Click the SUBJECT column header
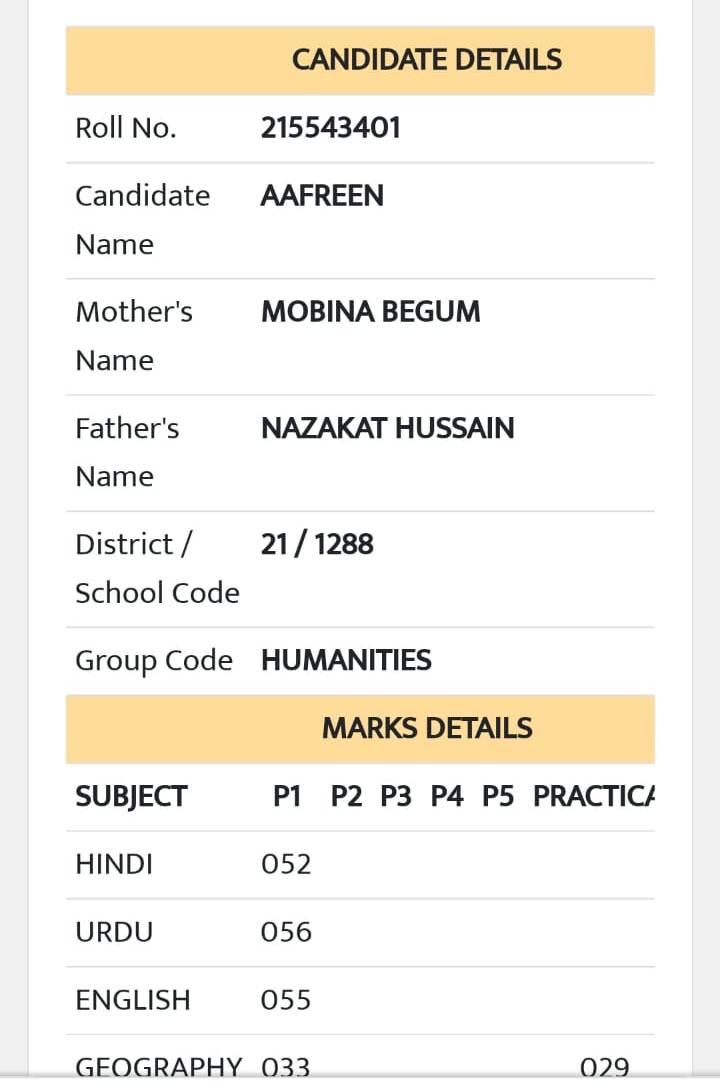 [131, 796]
